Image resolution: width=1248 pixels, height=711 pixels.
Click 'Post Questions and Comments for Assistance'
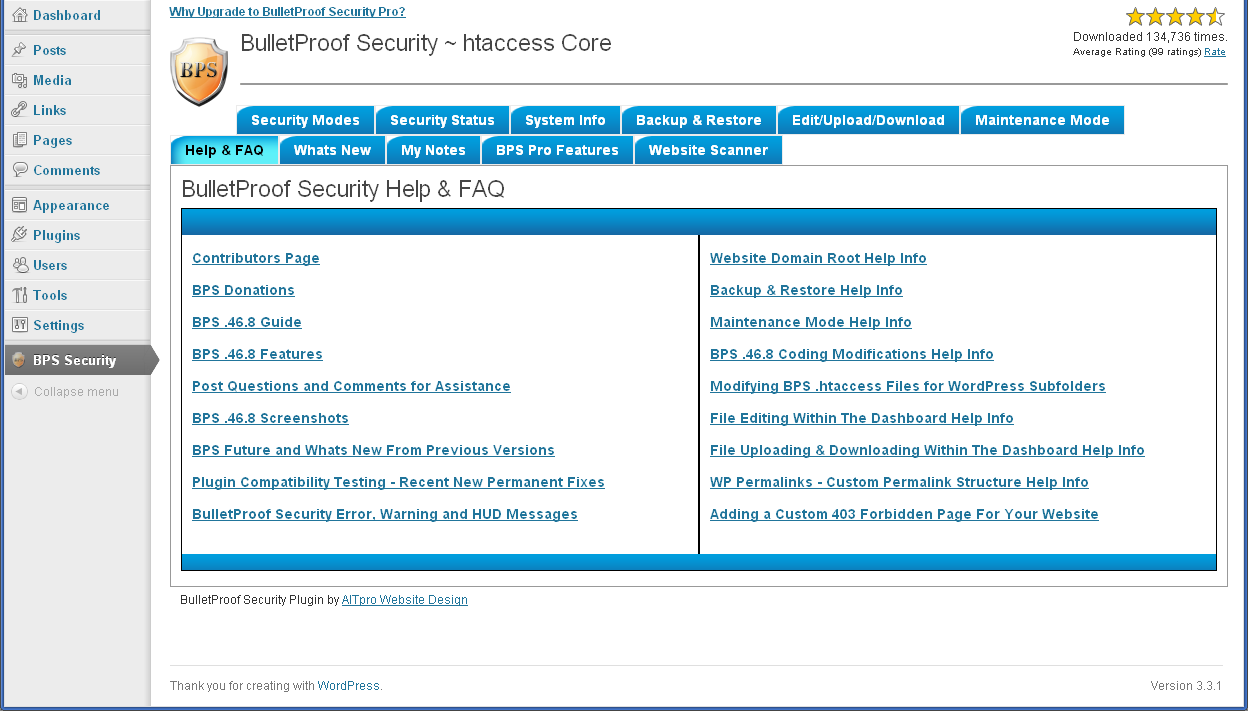point(351,386)
